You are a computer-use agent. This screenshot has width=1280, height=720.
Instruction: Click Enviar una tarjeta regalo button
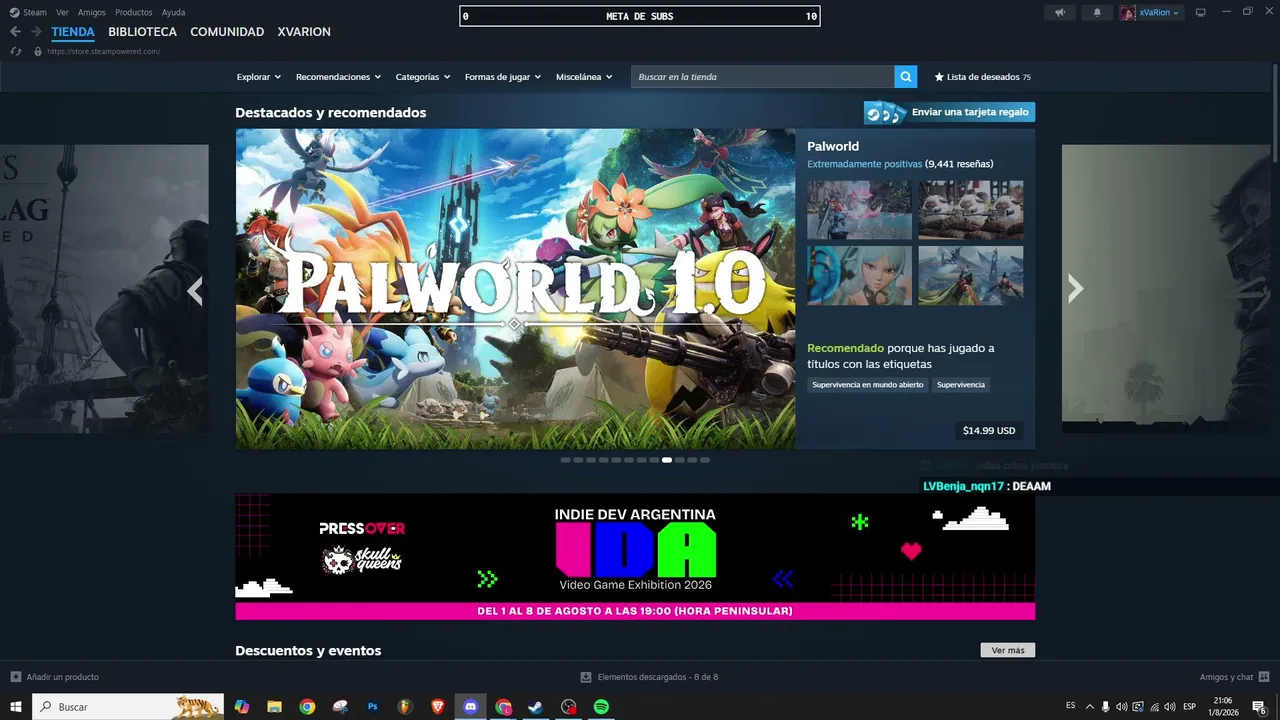949,112
